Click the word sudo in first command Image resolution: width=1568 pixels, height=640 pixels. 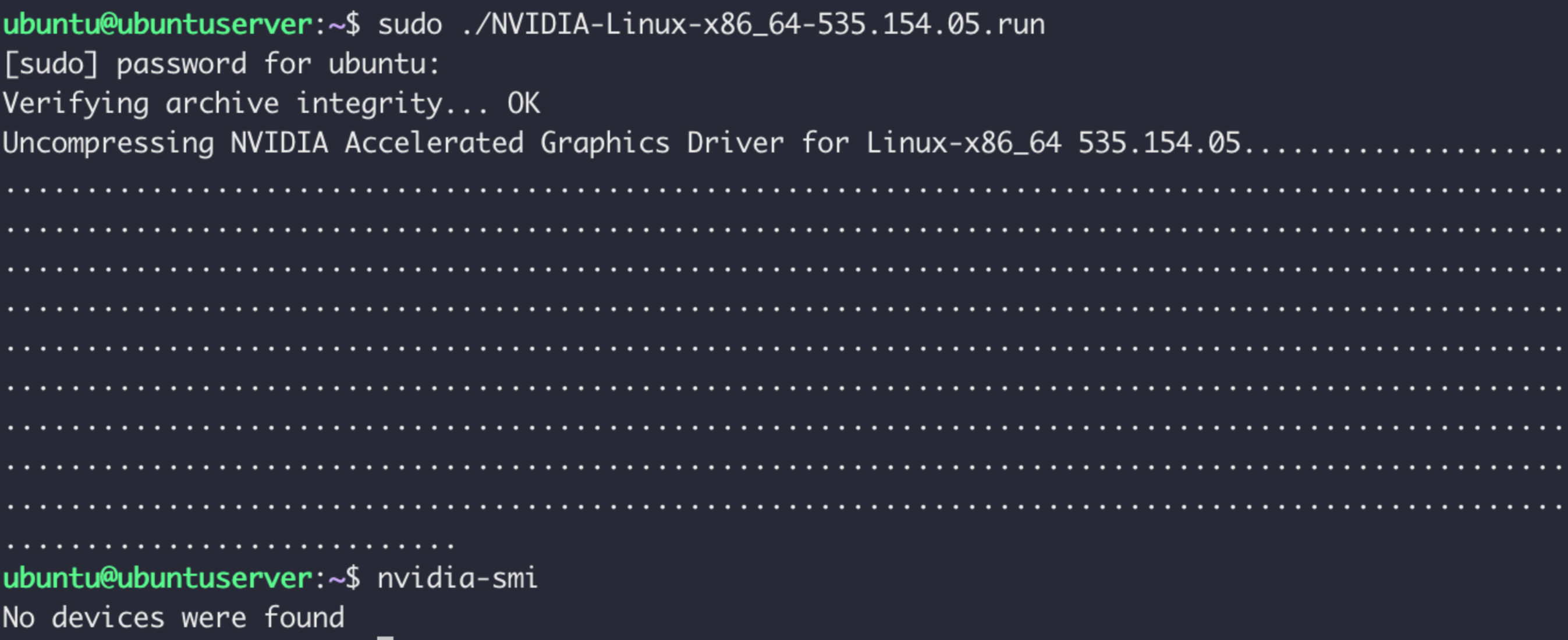point(410,25)
